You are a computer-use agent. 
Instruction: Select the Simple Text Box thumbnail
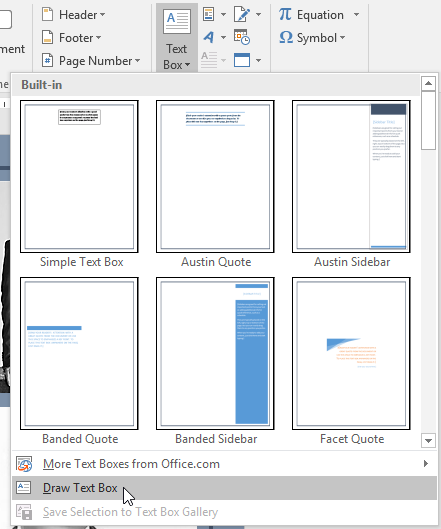79,176
